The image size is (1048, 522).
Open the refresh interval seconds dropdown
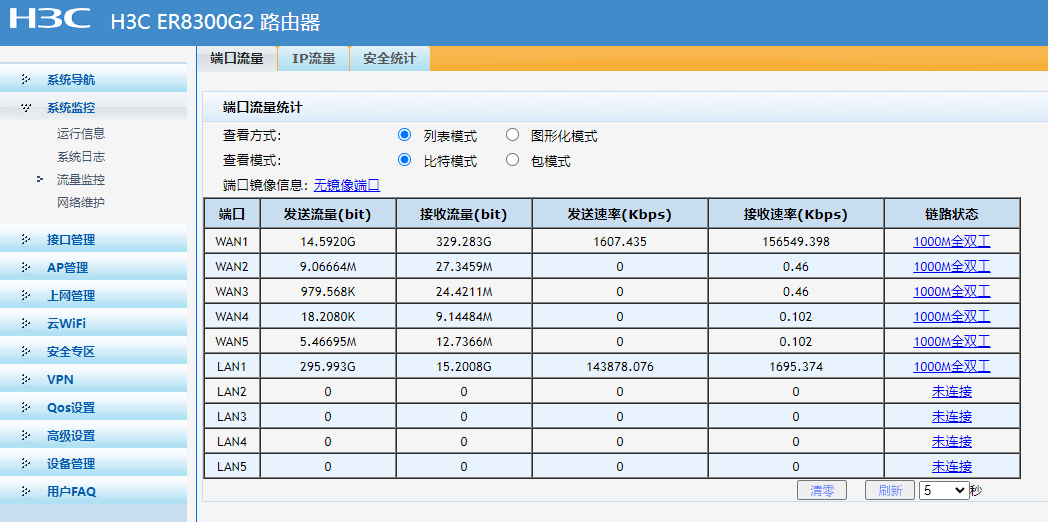[944, 491]
